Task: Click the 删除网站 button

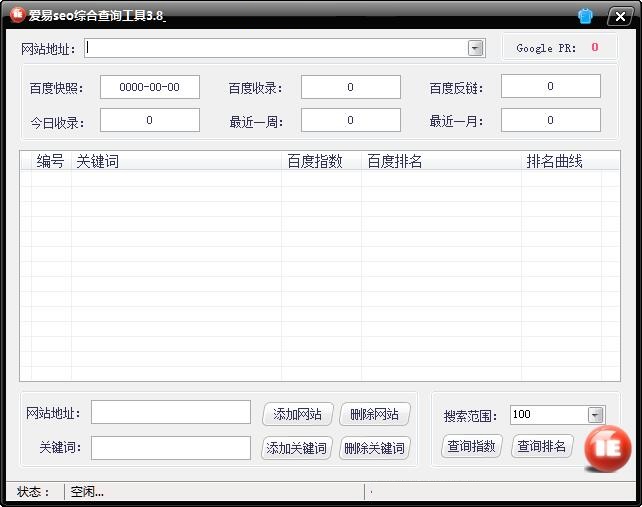Action: point(375,414)
